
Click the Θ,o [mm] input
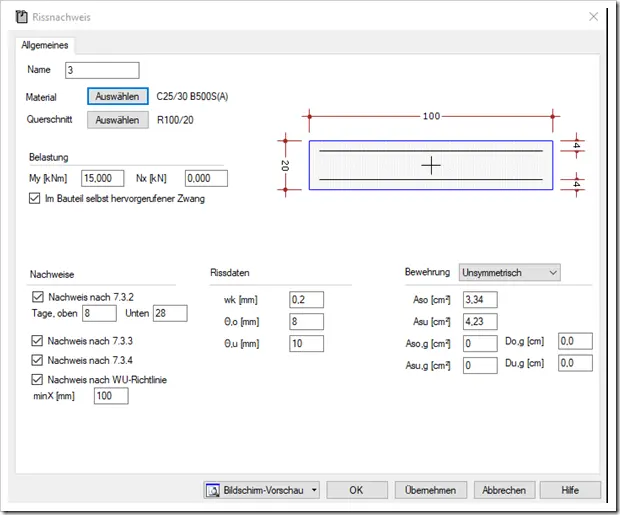click(306, 322)
